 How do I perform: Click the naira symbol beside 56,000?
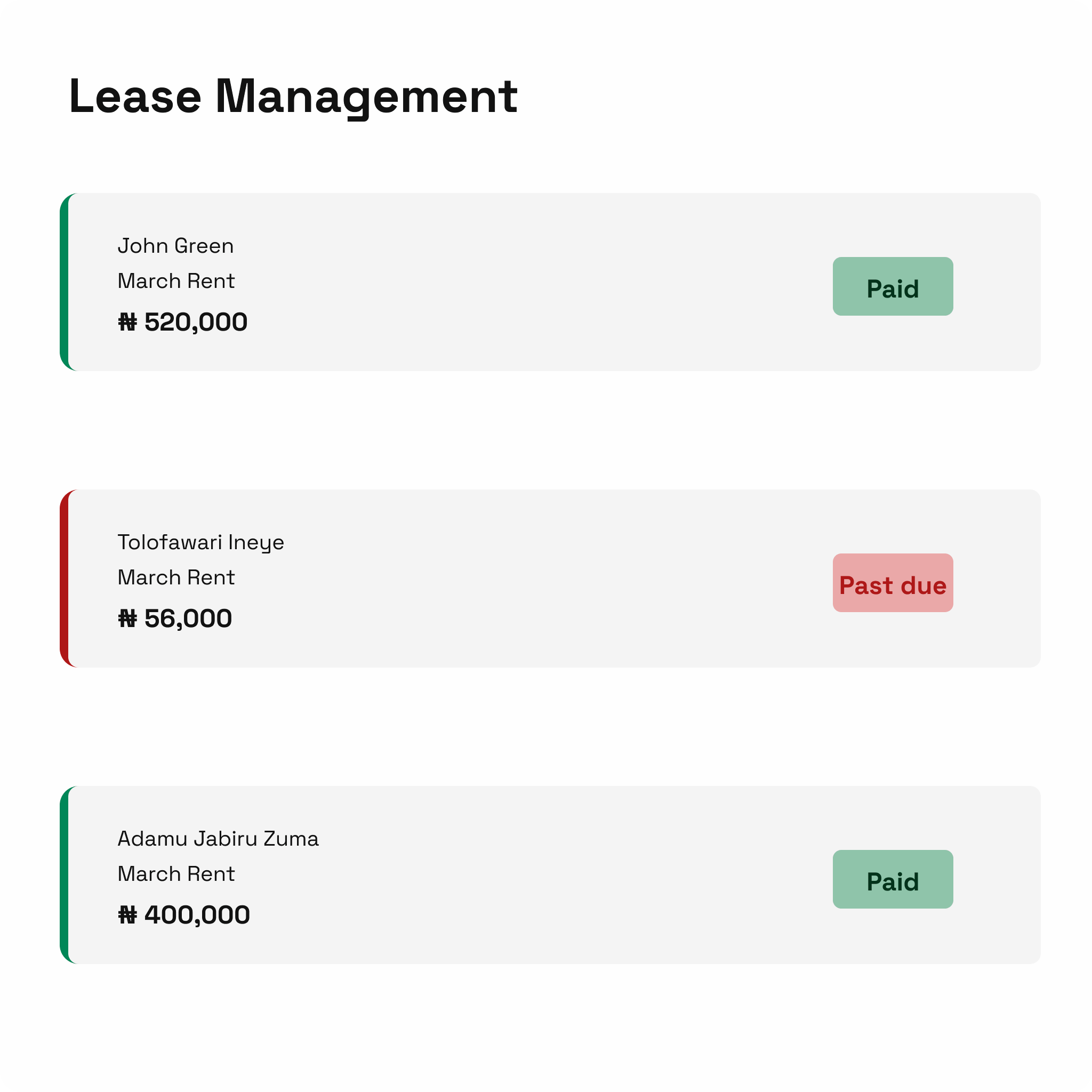127,619
